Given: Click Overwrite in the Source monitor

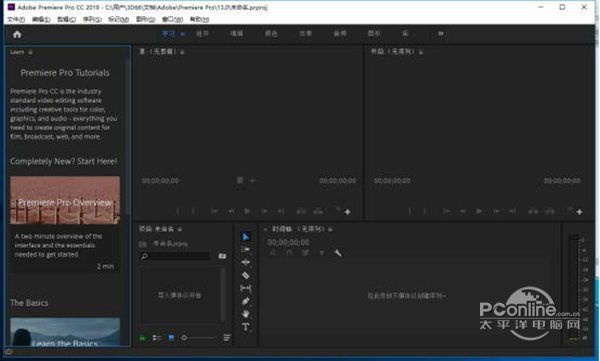Looking at the screenshot, I should (318, 211).
